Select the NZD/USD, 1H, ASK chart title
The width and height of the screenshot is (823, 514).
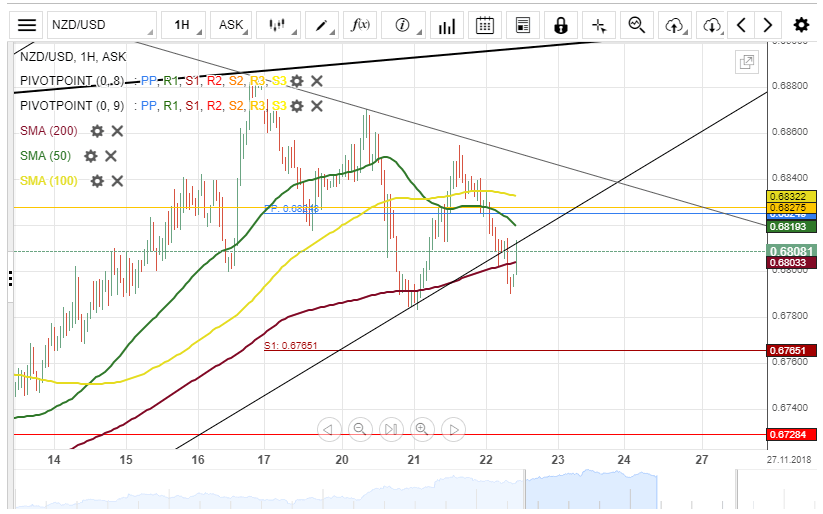click(x=73, y=57)
